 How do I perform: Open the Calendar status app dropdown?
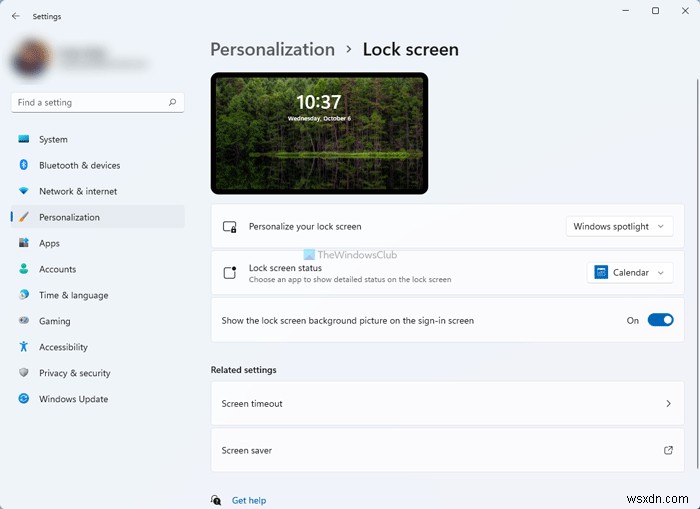[629, 272]
